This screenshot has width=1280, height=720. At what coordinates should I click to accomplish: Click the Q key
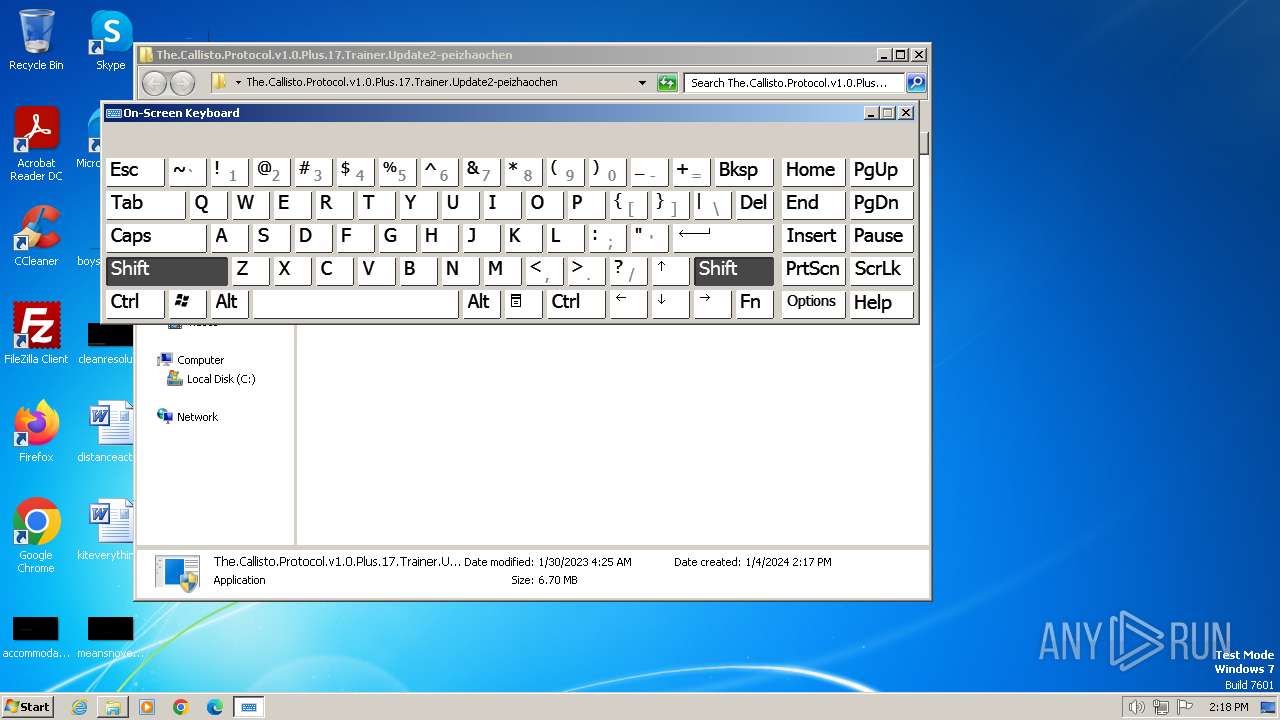(208, 203)
